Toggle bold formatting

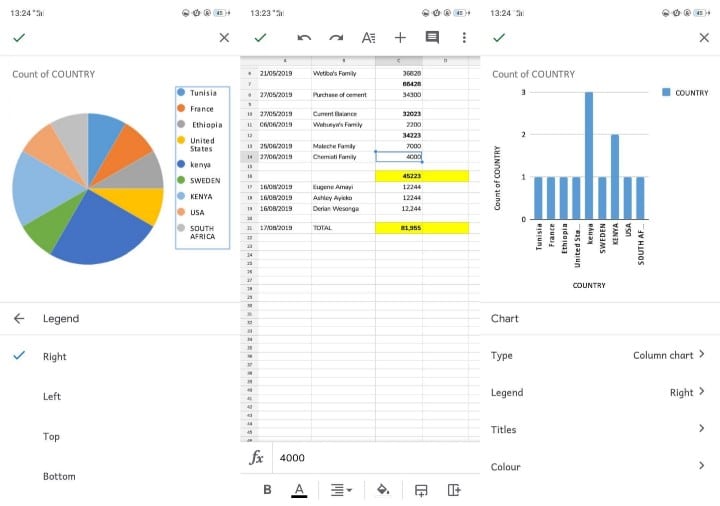[267, 489]
